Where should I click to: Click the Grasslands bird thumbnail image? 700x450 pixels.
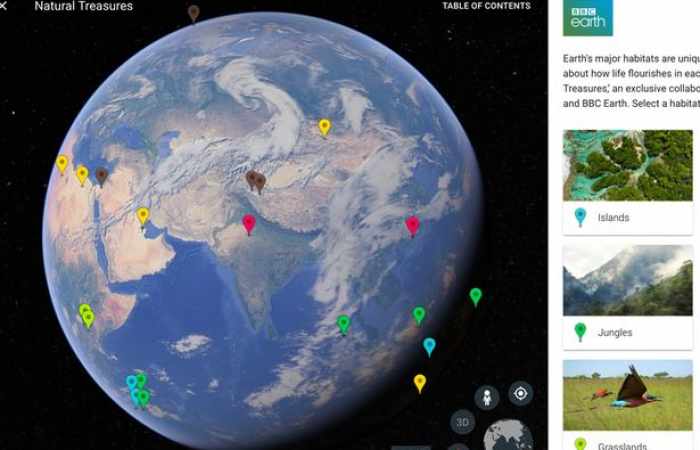628,395
